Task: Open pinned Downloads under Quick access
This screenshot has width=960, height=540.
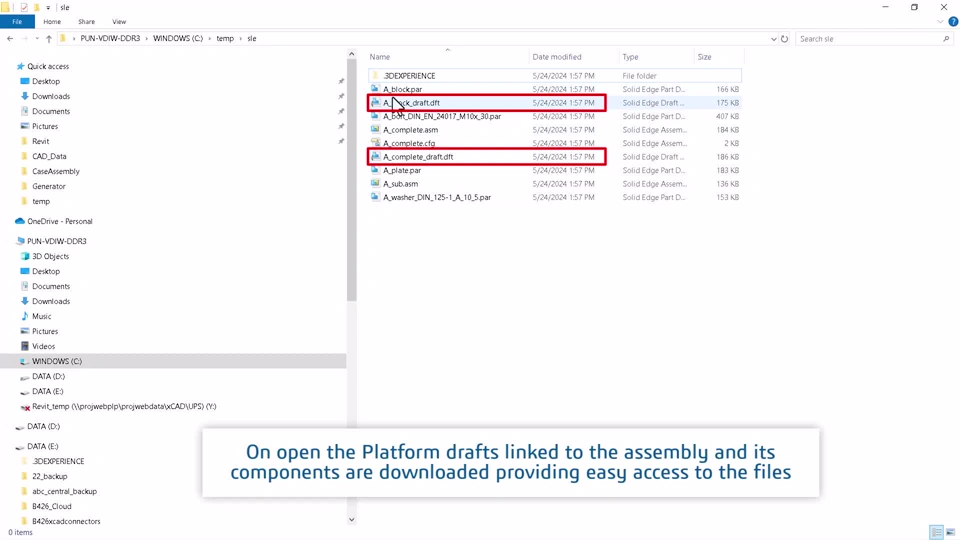Action: pyautogui.click(x=51, y=96)
